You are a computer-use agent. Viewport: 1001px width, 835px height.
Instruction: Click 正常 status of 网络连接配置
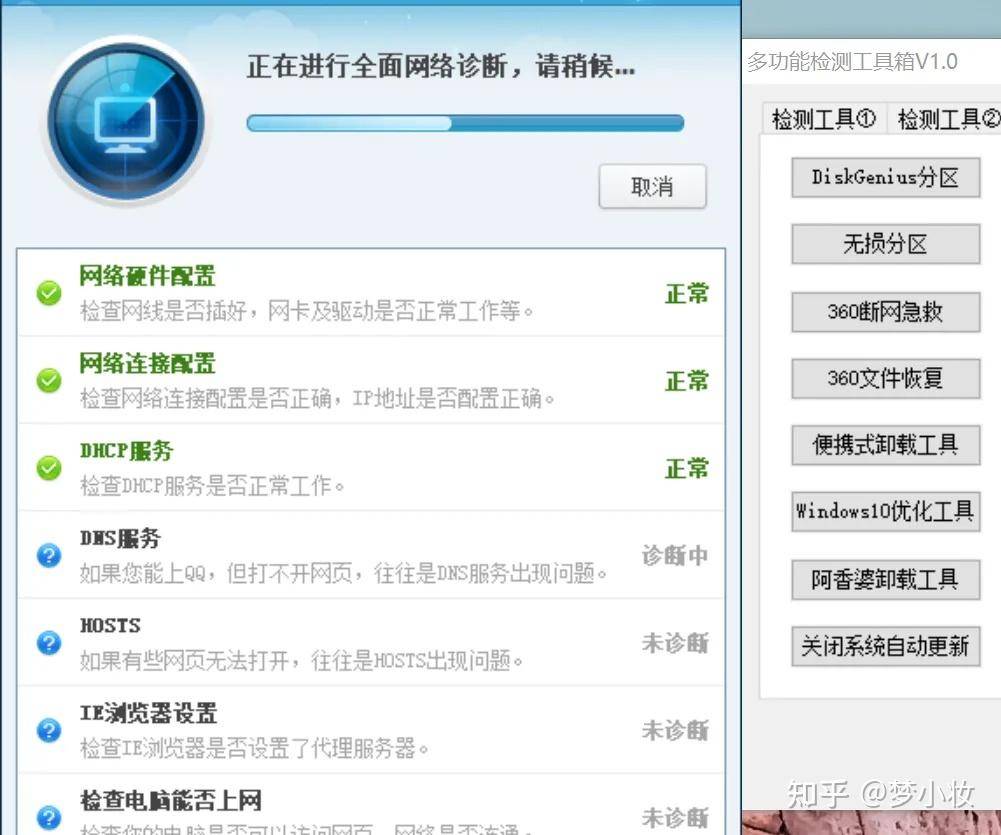point(687,381)
